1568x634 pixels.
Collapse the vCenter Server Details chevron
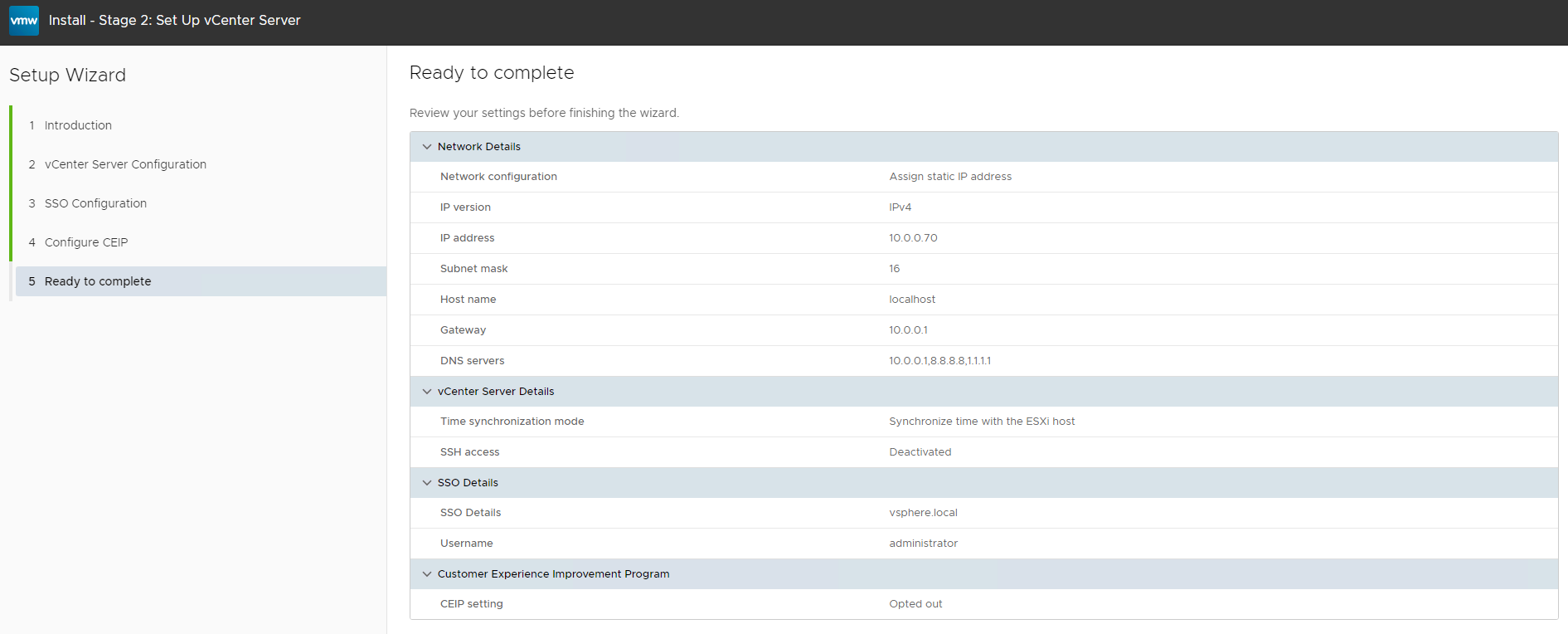[x=427, y=392]
